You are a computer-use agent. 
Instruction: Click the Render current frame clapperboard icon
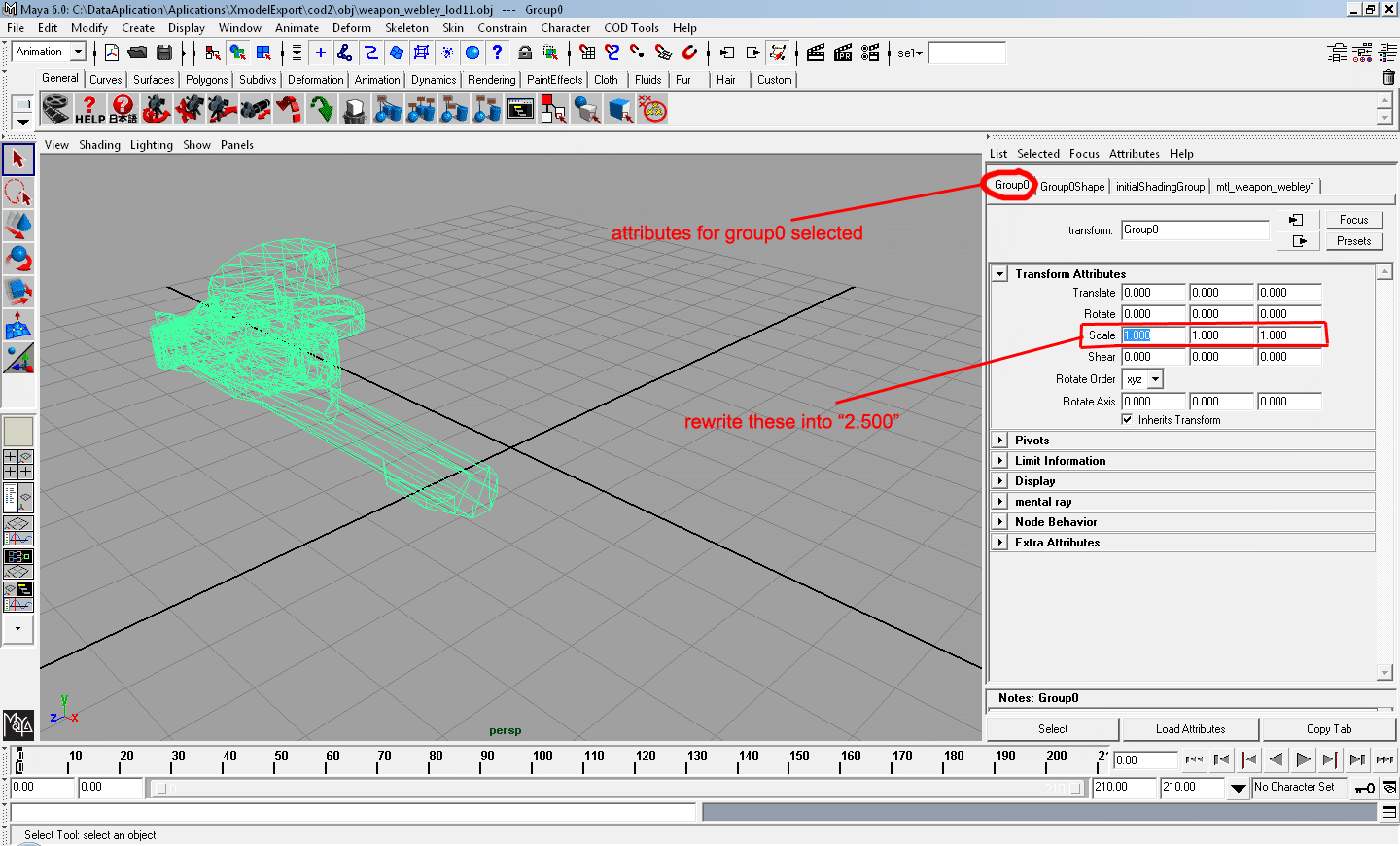816,53
